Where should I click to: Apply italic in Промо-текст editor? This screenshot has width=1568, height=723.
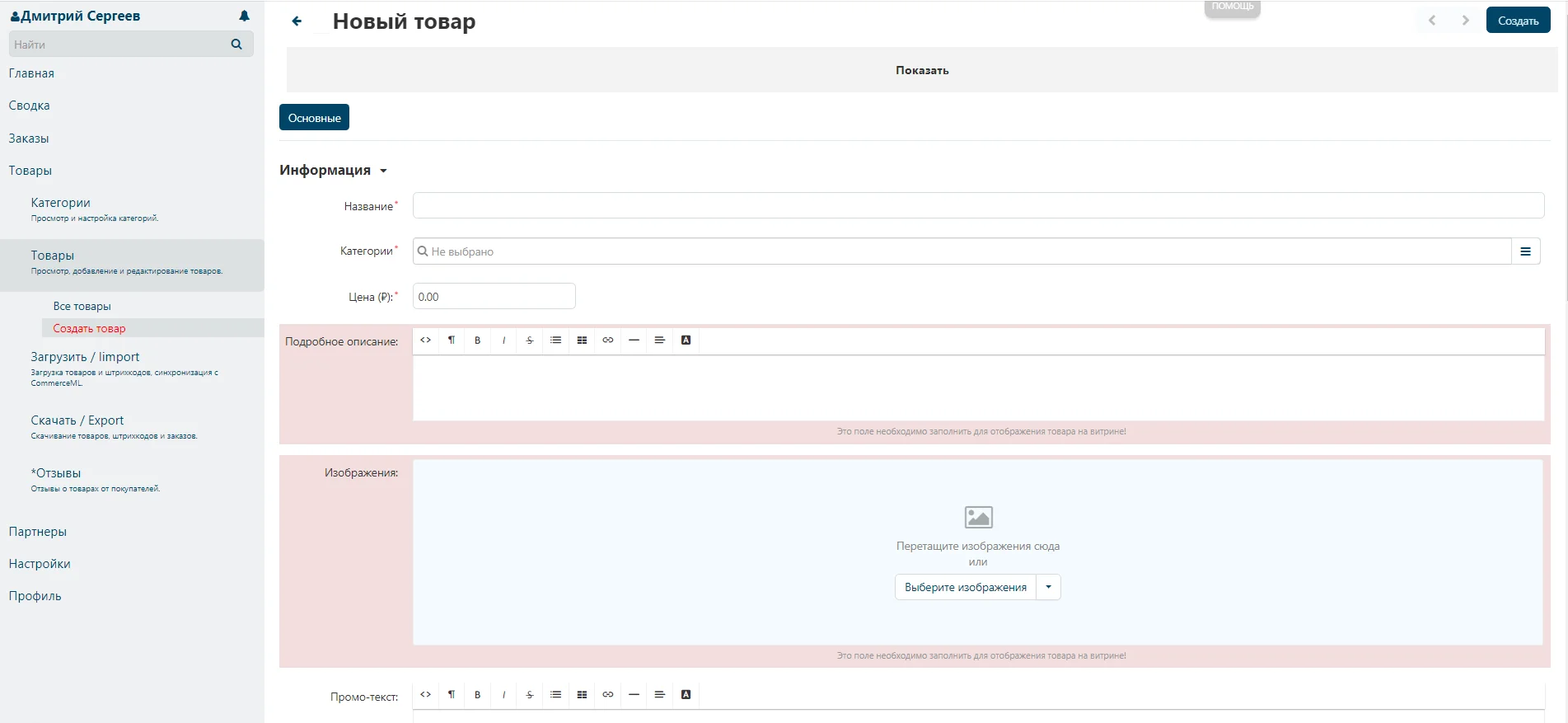[503, 695]
